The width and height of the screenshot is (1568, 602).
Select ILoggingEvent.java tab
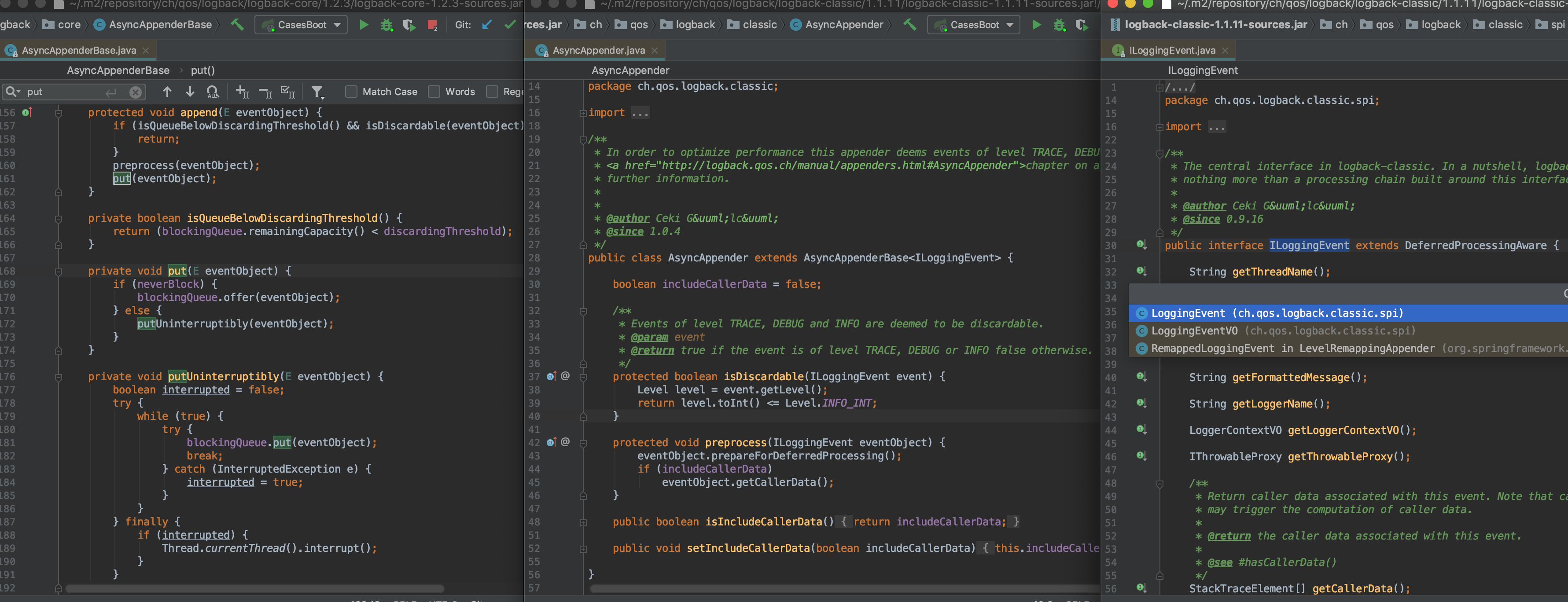pyautogui.click(x=1172, y=51)
